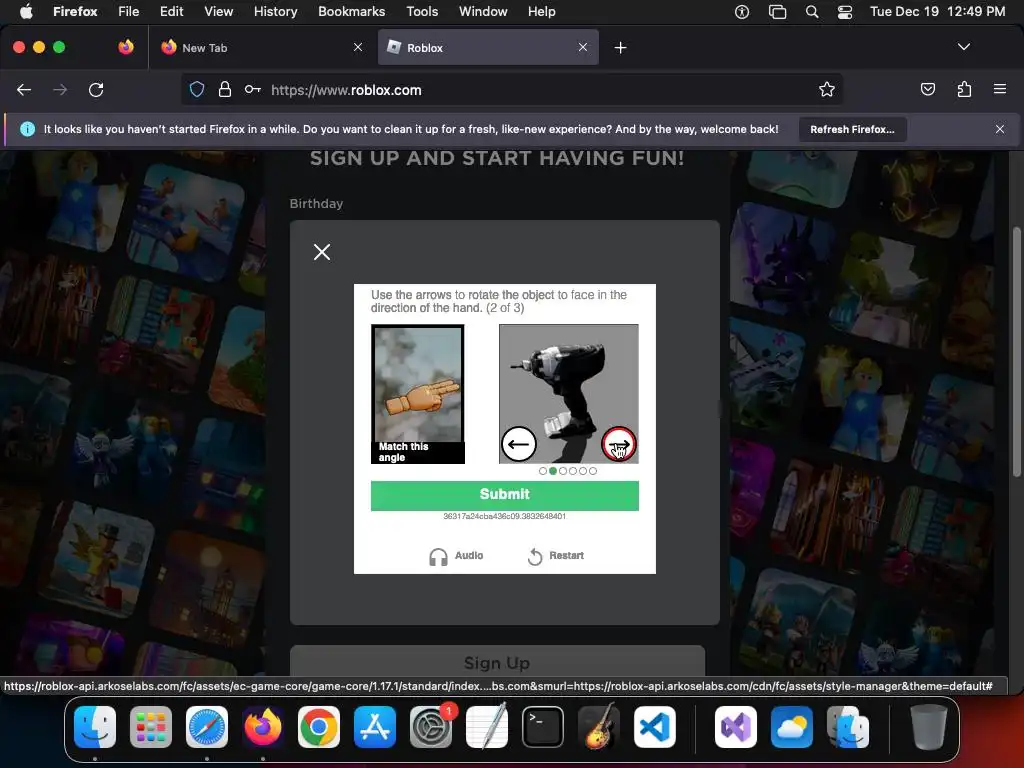Open Visual Studio Code from Dock
Screen dimensions: 1024x768
pyautogui.click(x=655, y=727)
